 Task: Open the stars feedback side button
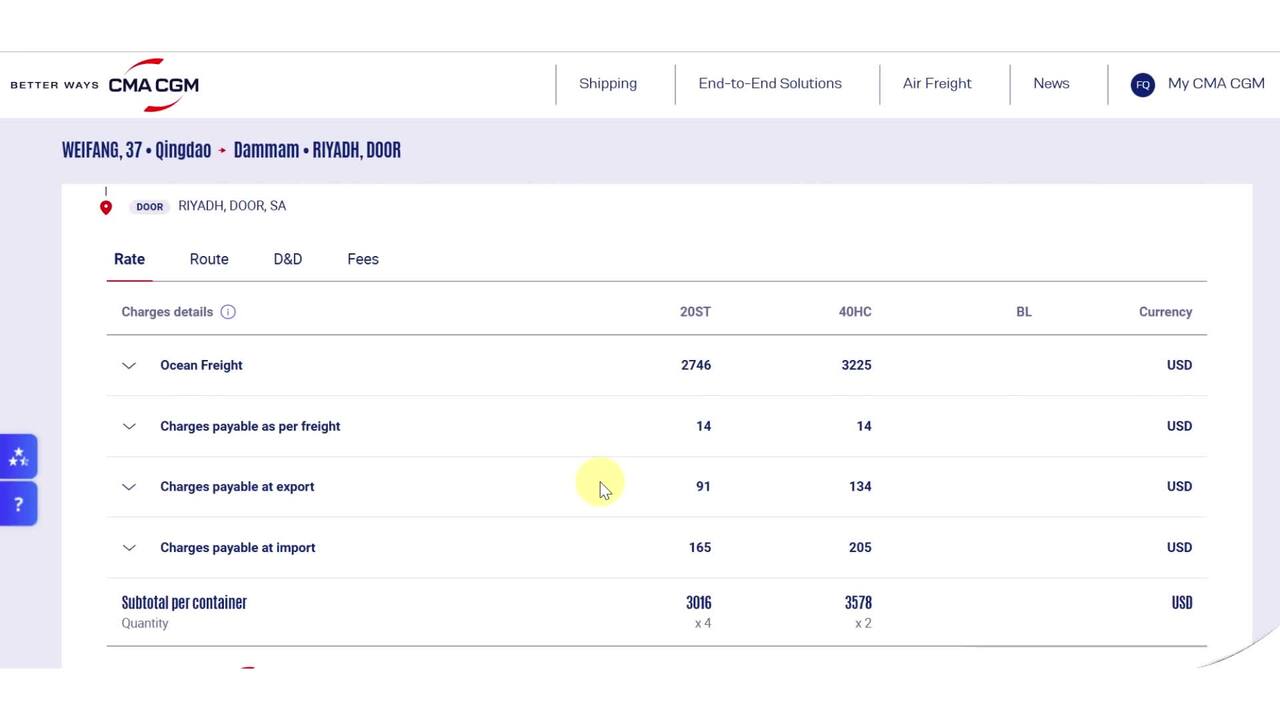pyautogui.click(x=18, y=457)
